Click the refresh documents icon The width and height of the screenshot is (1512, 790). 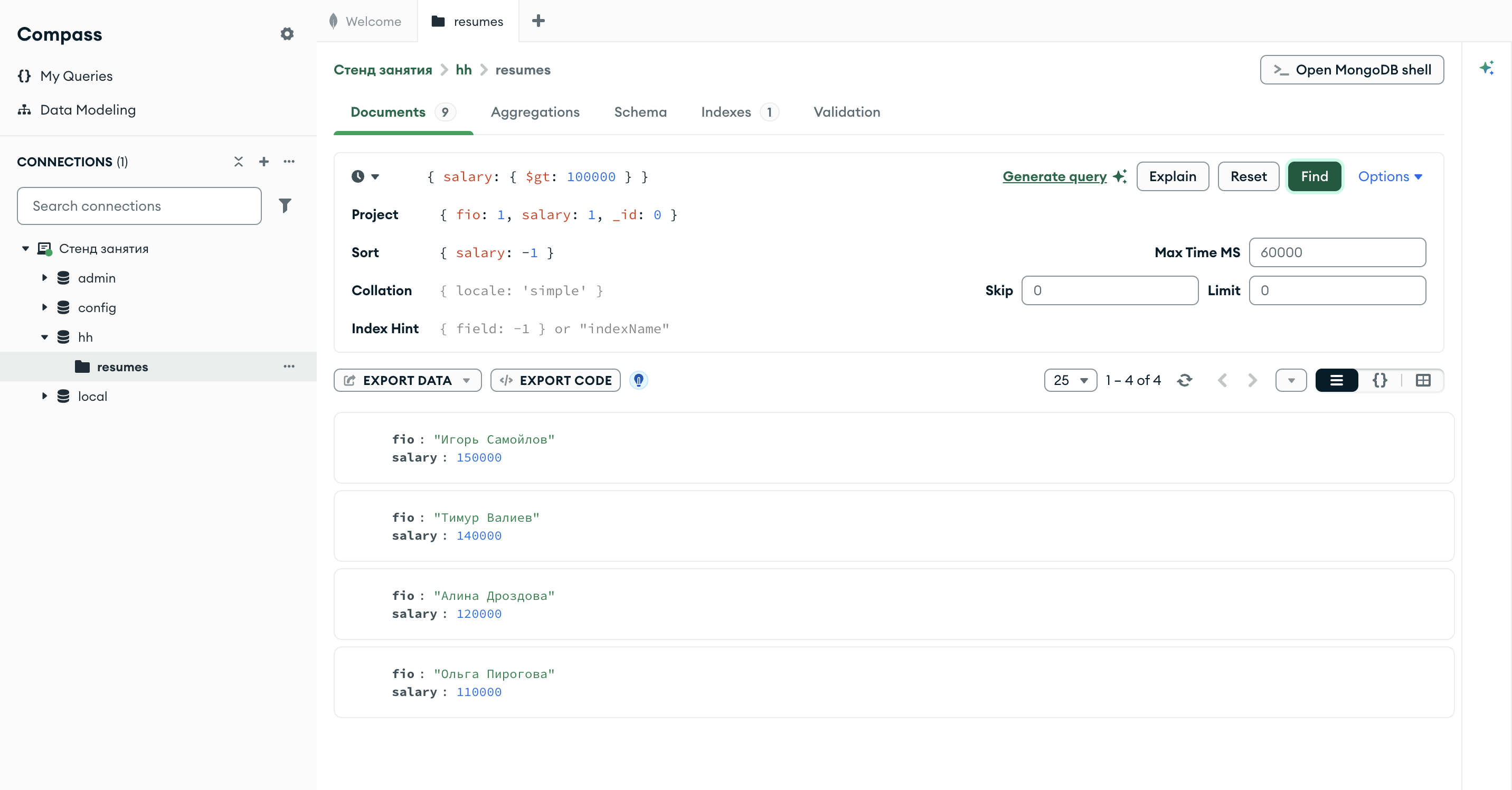tap(1185, 380)
